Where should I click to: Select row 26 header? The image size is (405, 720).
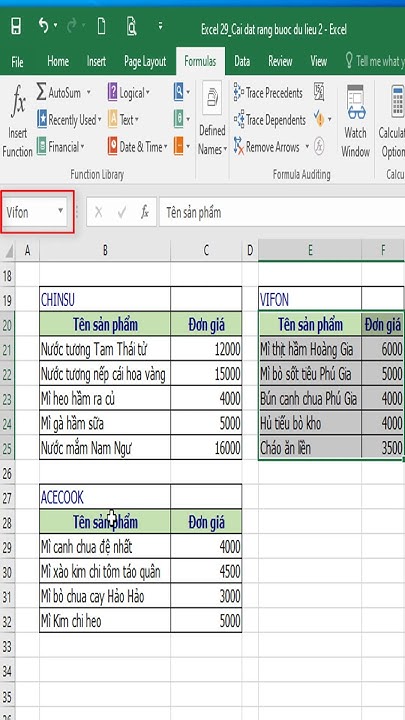(x=7, y=472)
